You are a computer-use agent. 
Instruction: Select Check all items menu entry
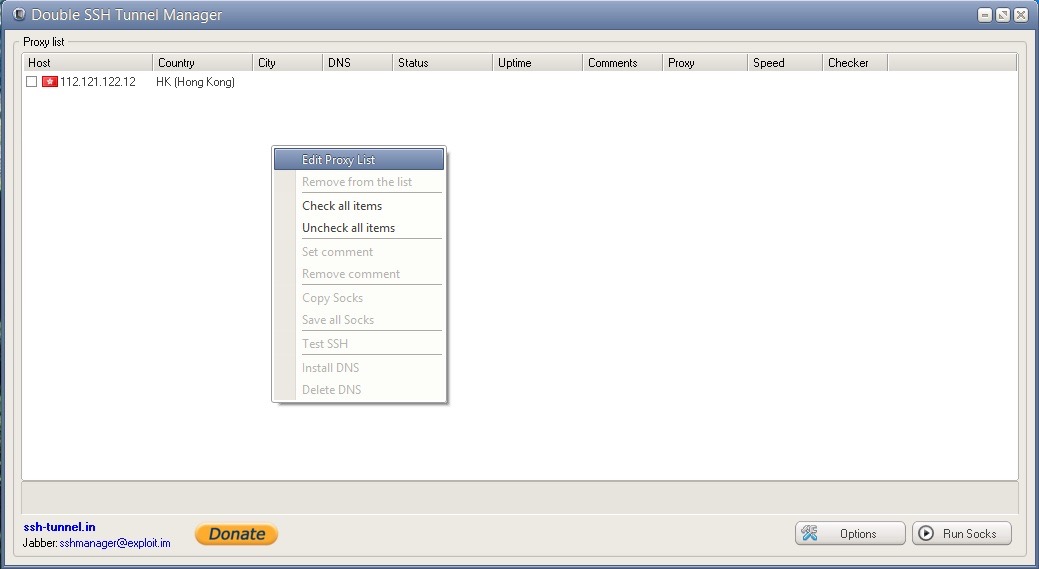coord(358,205)
